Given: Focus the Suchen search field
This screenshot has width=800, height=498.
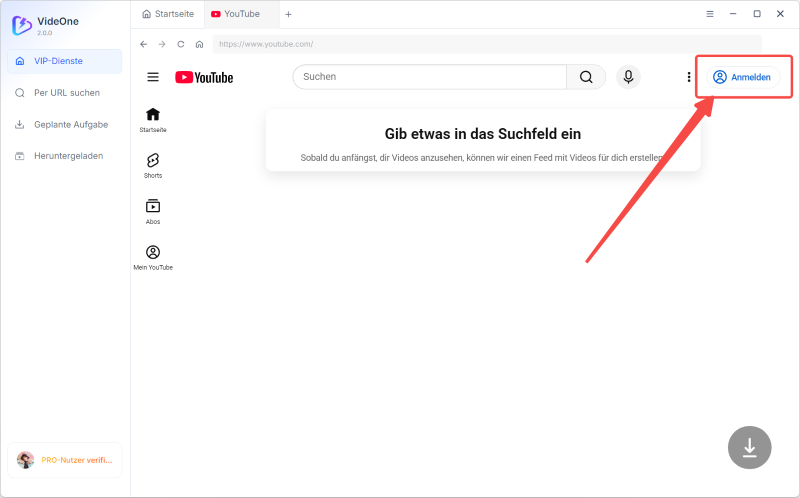Looking at the screenshot, I should click(x=430, y=77).
